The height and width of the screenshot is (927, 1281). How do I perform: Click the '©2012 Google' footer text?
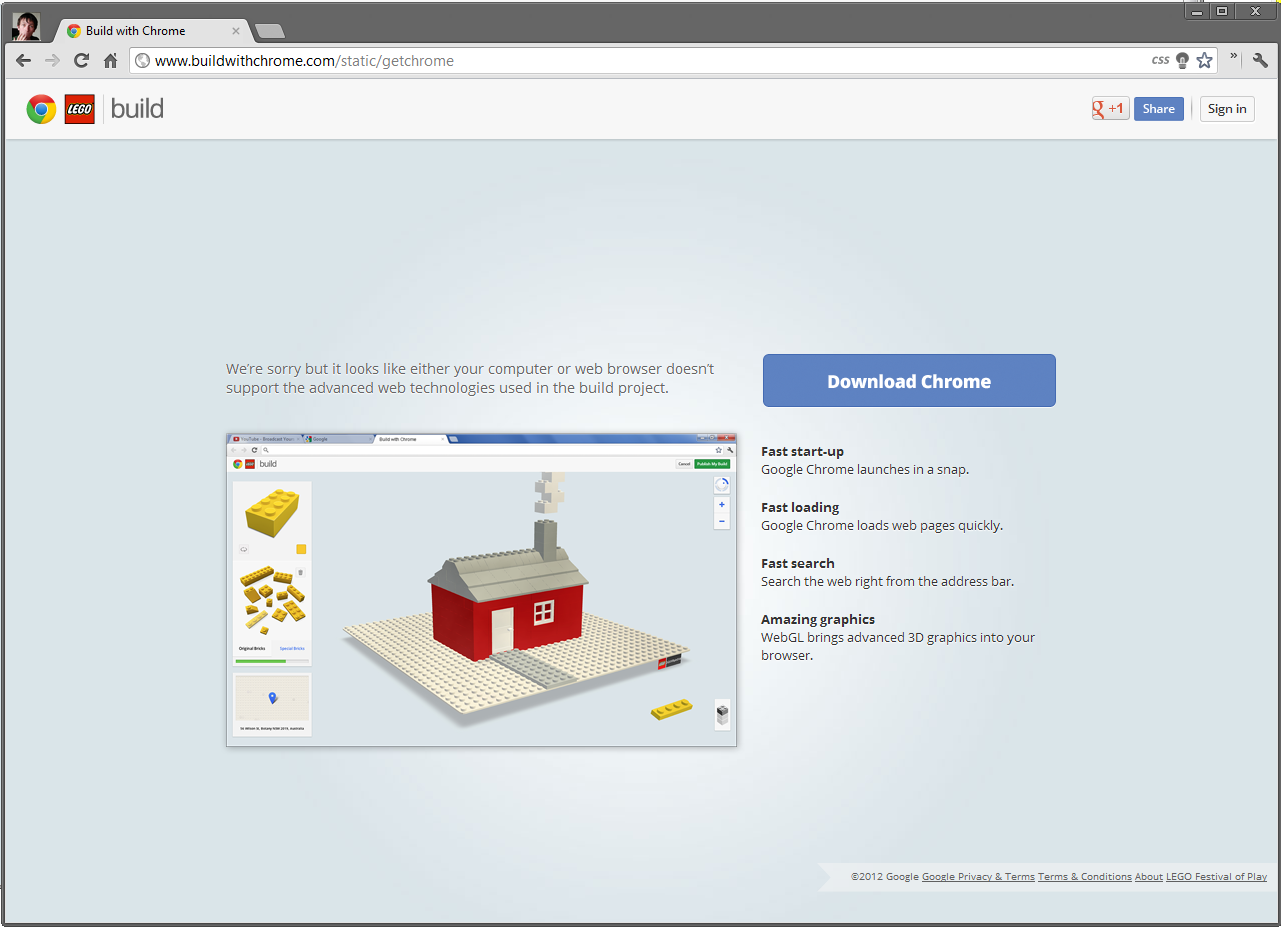coord(884,877)
